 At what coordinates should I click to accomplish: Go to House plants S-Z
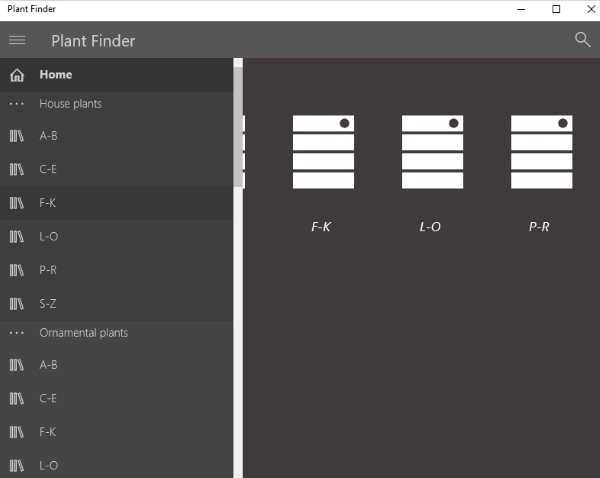click(x=116, y=304)
